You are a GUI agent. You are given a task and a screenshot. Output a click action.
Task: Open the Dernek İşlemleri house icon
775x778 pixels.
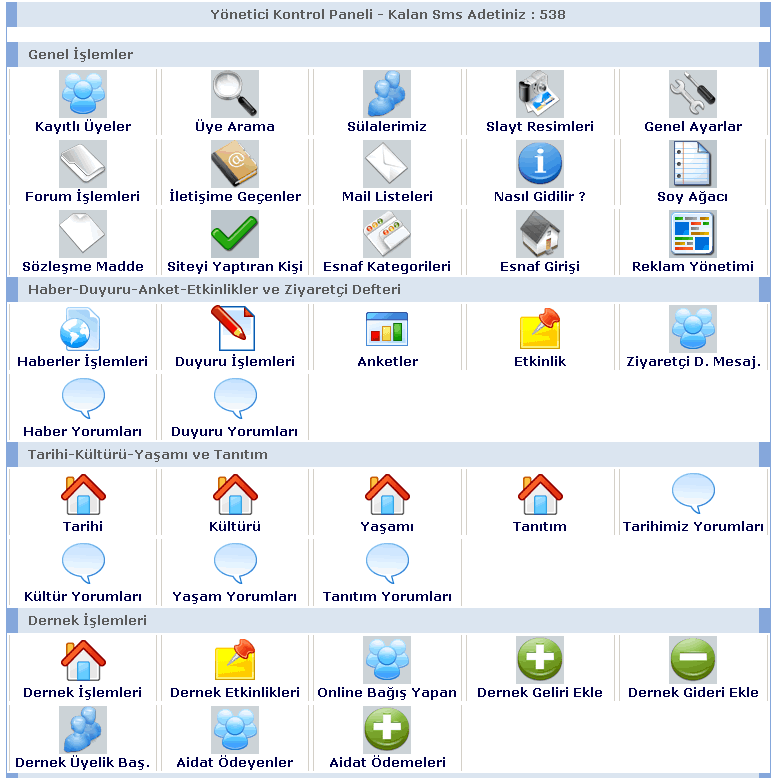click(x=83, y=660)
